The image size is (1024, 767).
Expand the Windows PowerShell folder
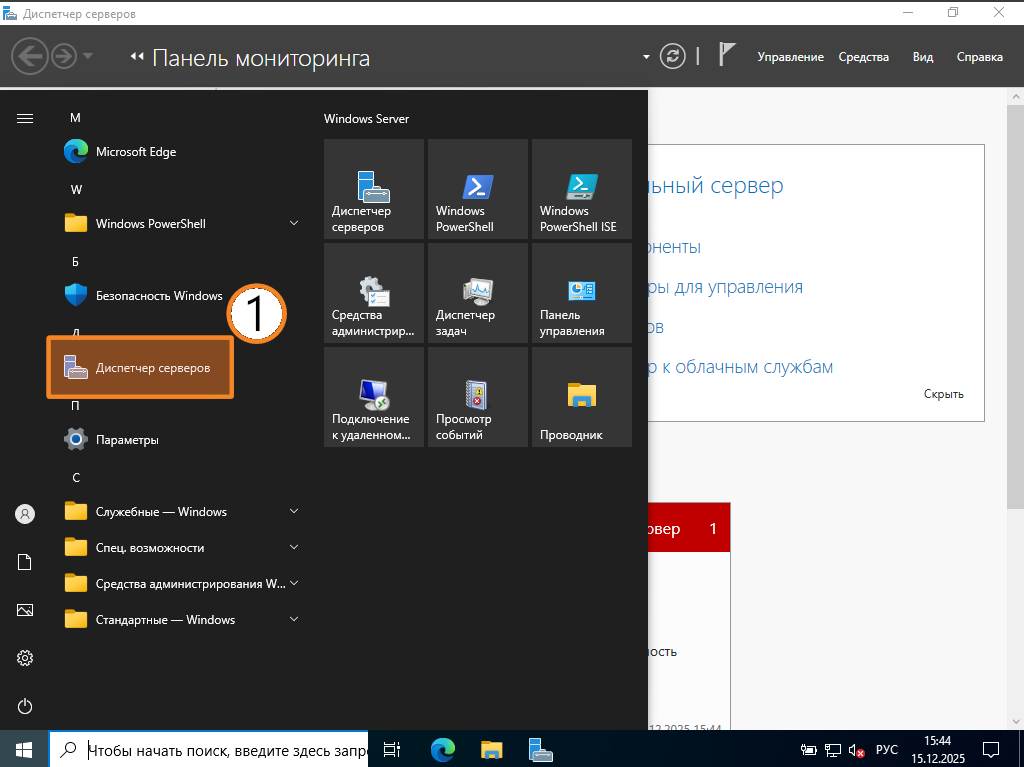[294, 224]
